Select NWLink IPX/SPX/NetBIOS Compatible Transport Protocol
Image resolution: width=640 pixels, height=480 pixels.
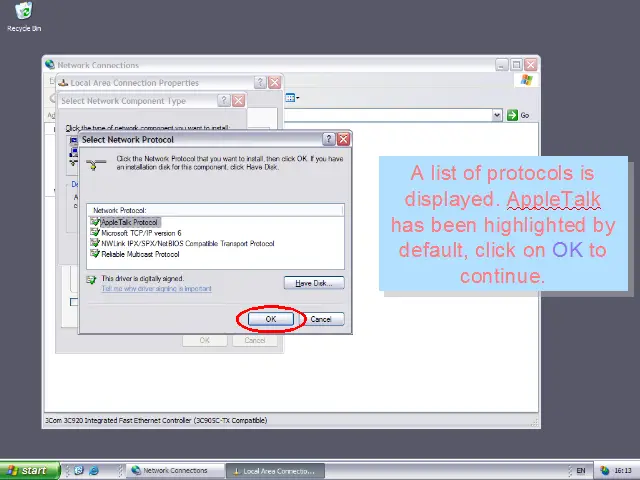pos(188,244)
